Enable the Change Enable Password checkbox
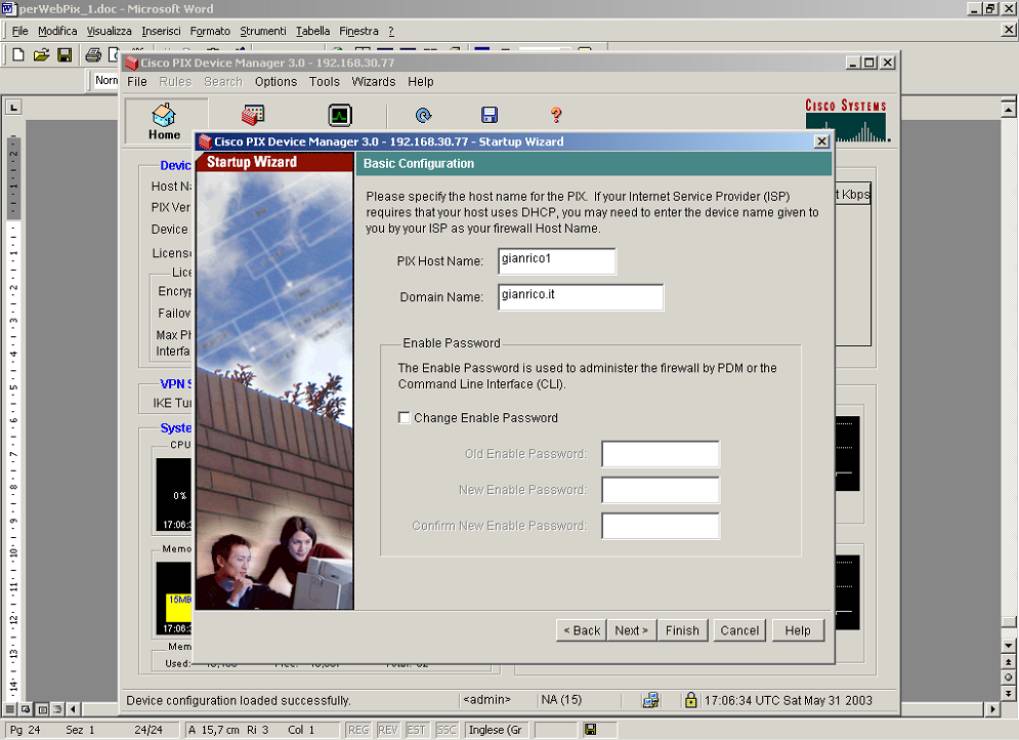The image size is (1019, 740). tap(404, 417)
